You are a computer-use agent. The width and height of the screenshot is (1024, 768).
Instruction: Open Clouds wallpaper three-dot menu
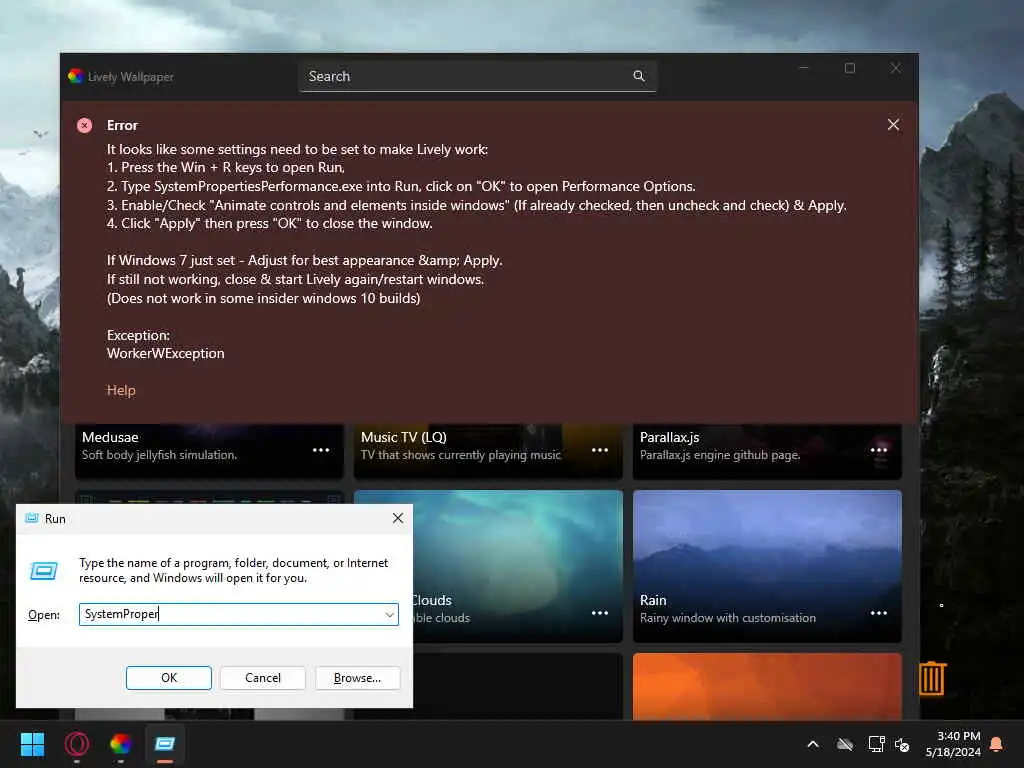(x=600, y=613)
